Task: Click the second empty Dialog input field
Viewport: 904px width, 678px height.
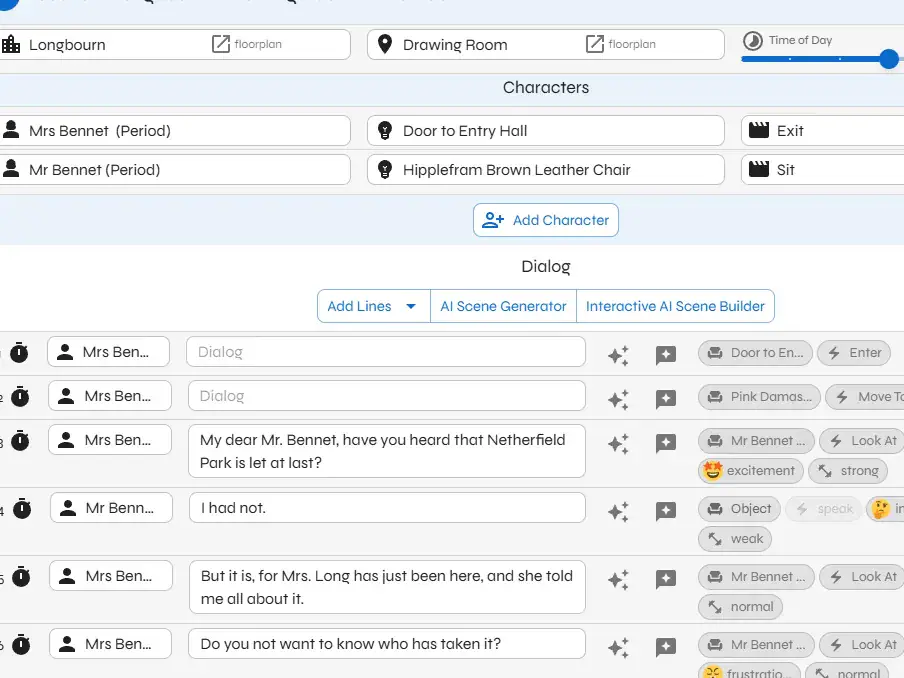Action: pyautogui.click(x=387, y=396)
